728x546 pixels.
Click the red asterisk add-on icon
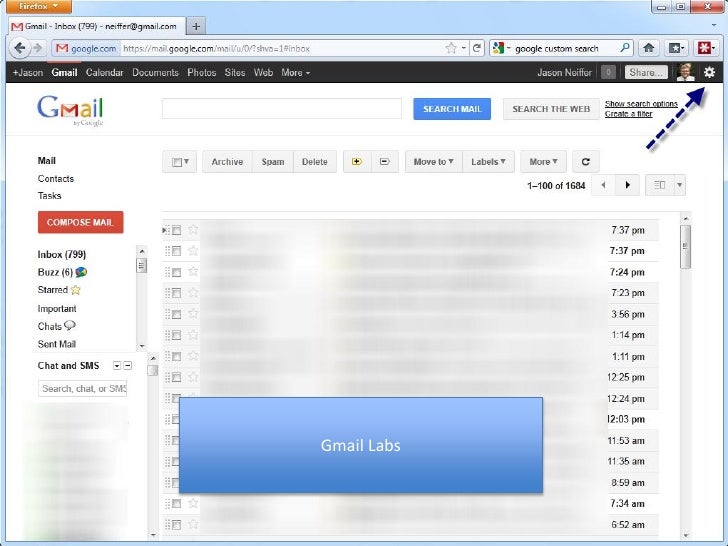[x=706, y=48]
